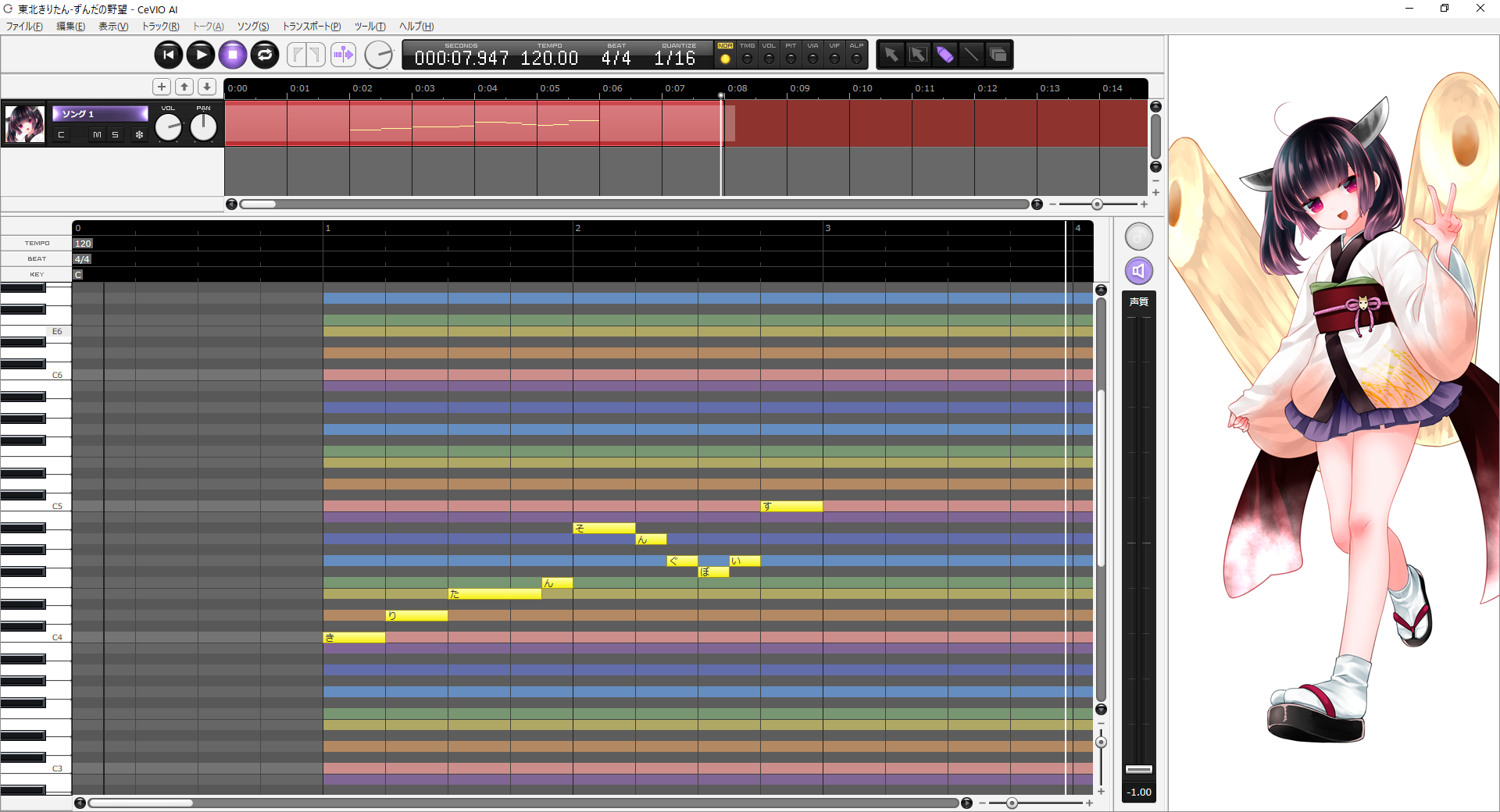The image size is (1500, 812).
Task: Click the master volume knob in toolbar
Action: coord(379,55)
